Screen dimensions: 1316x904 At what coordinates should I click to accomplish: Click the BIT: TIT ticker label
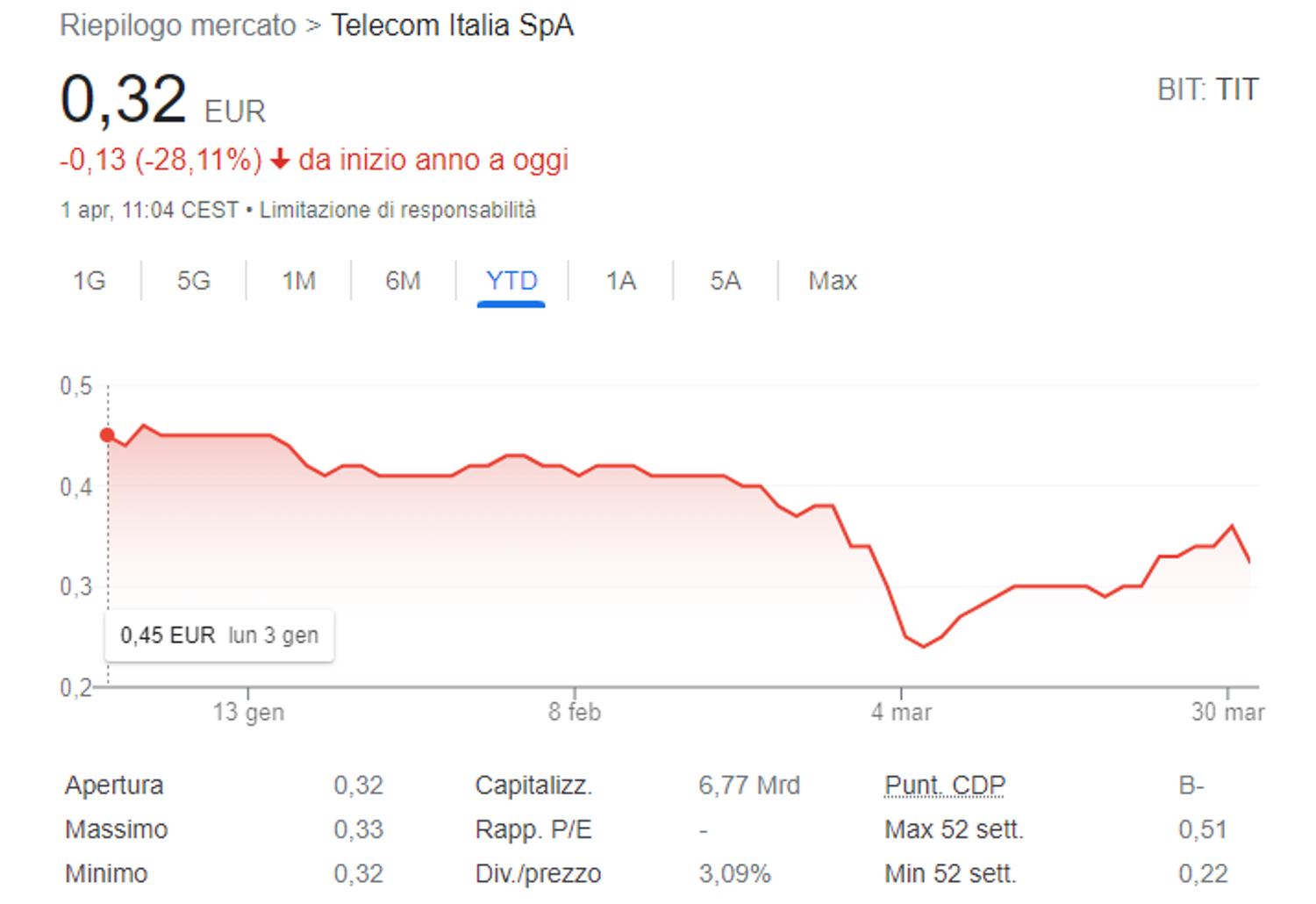[x=1208, y=89]
